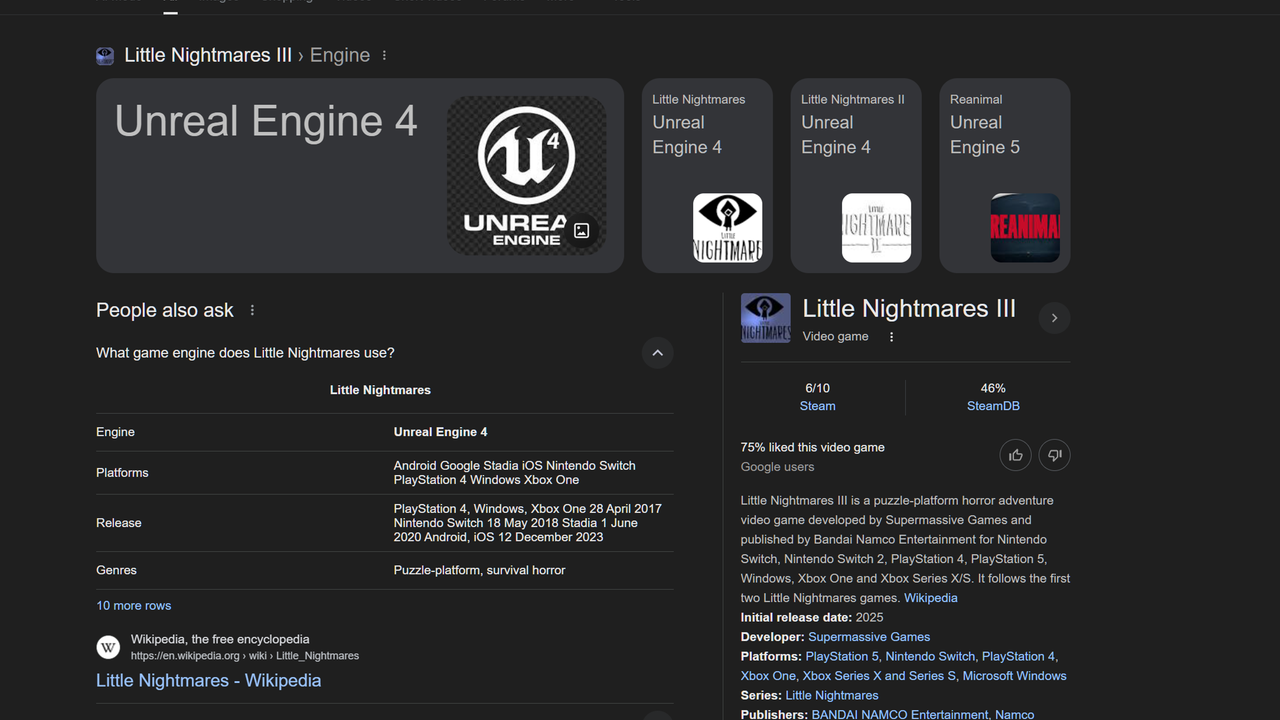Click the Little Nightmares III favicon in breadcrumb

tap(105, 56)
